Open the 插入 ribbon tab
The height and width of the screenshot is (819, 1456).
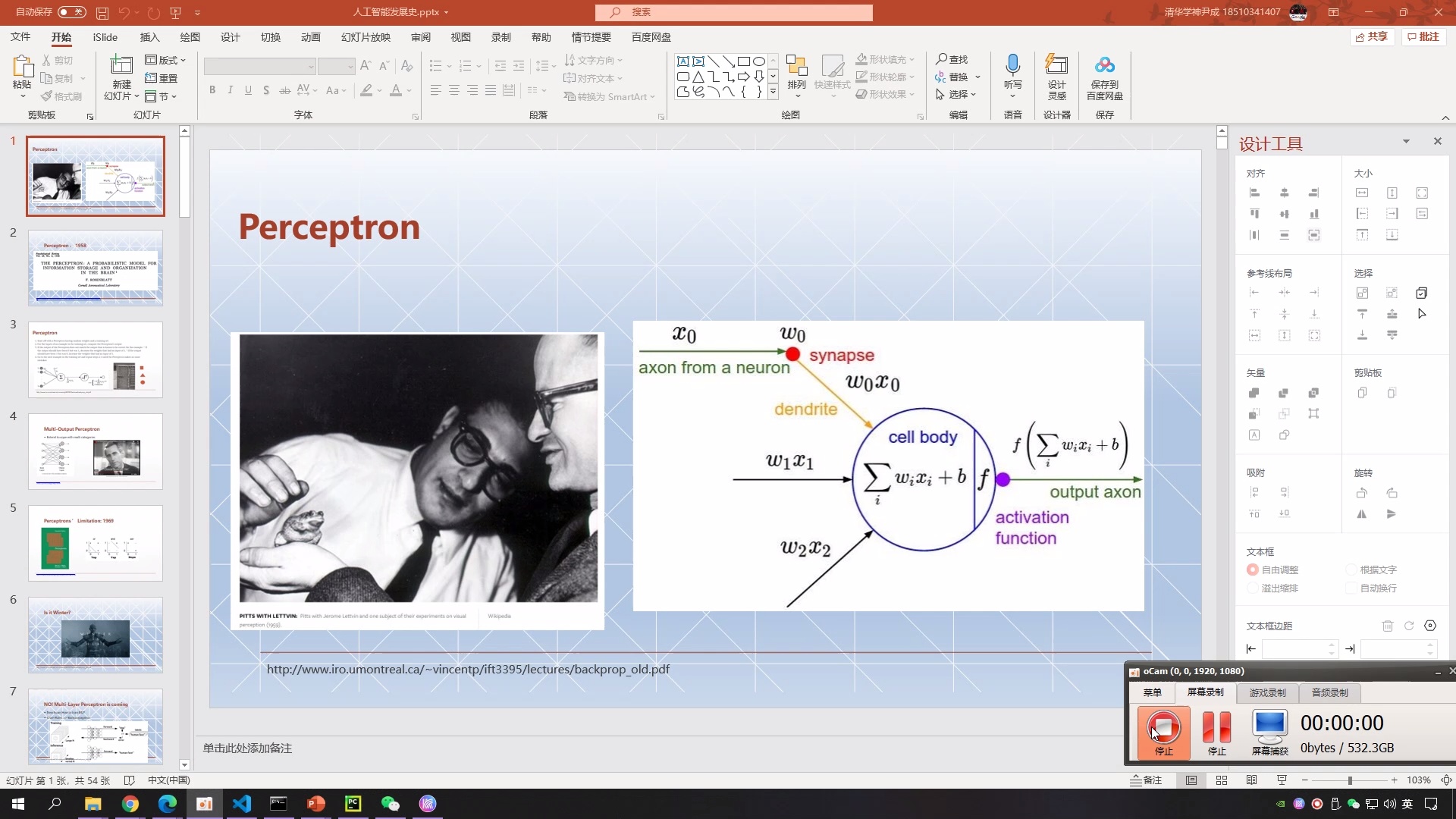pos(149,37)
